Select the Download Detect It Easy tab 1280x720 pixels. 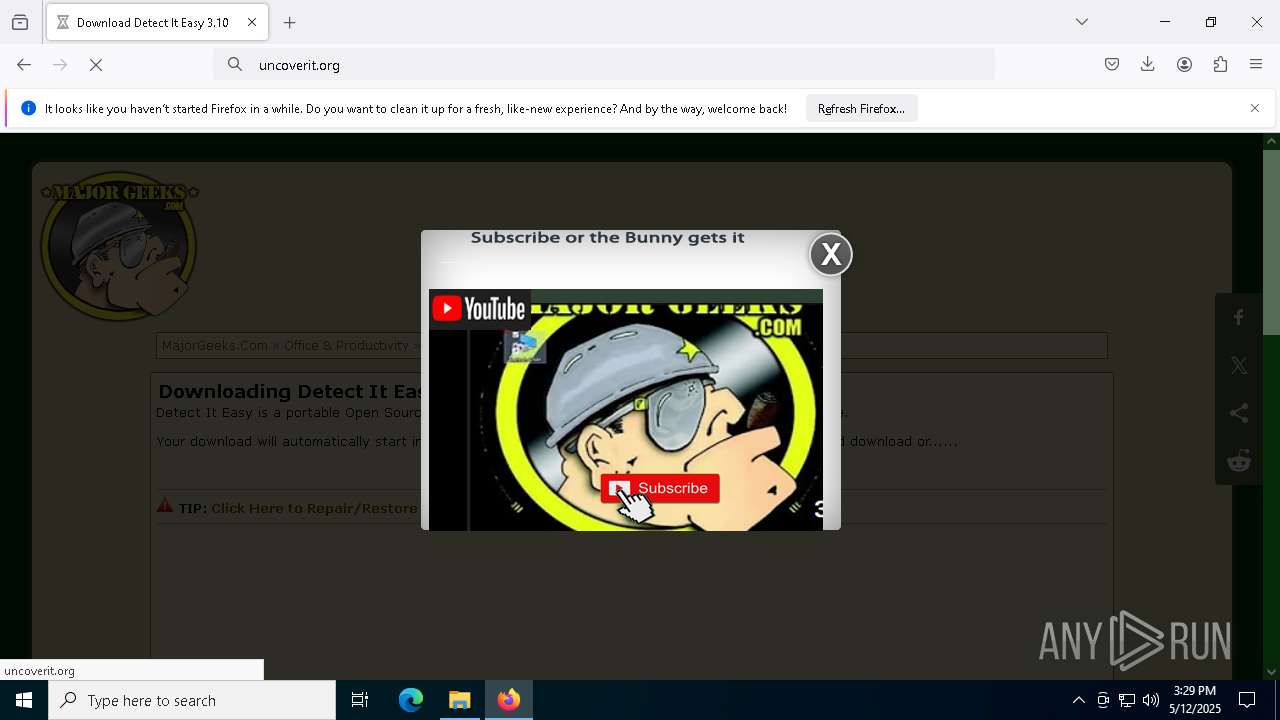(157, 22)
